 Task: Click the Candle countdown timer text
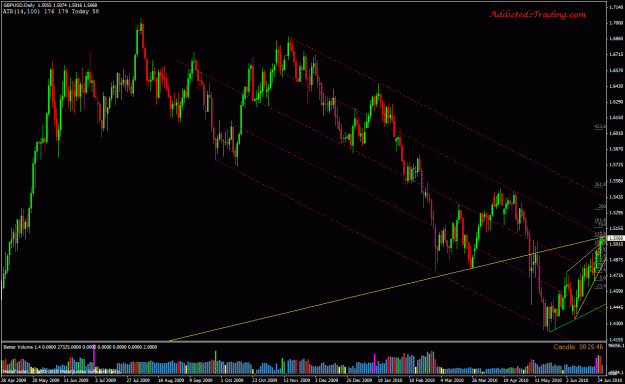[x=578, y=347]
